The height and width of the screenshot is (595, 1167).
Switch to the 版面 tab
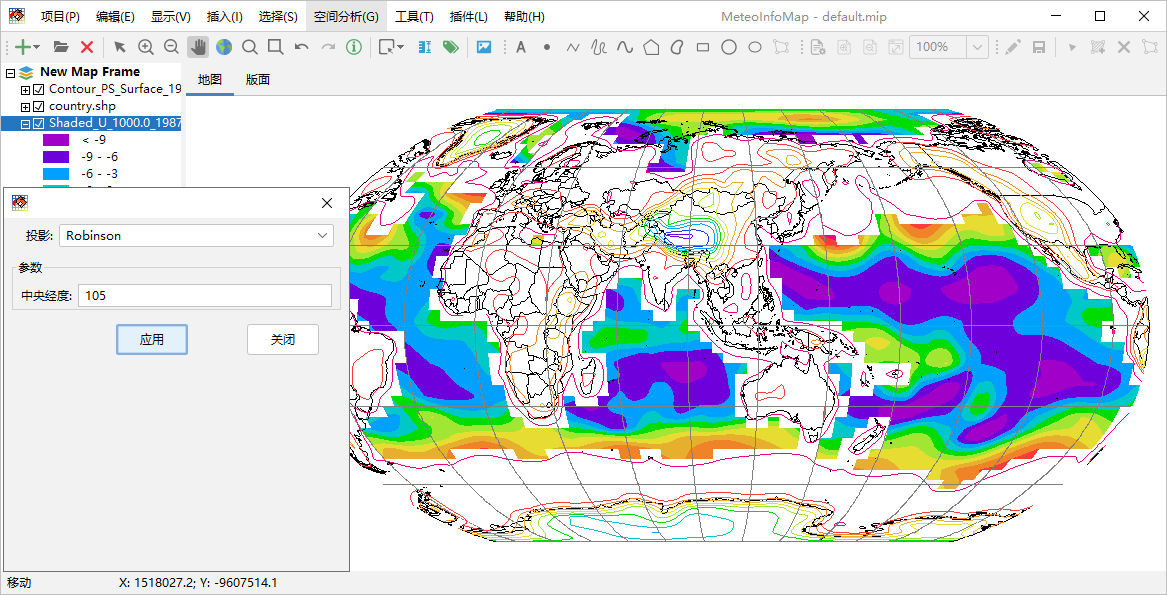point(258,80)
